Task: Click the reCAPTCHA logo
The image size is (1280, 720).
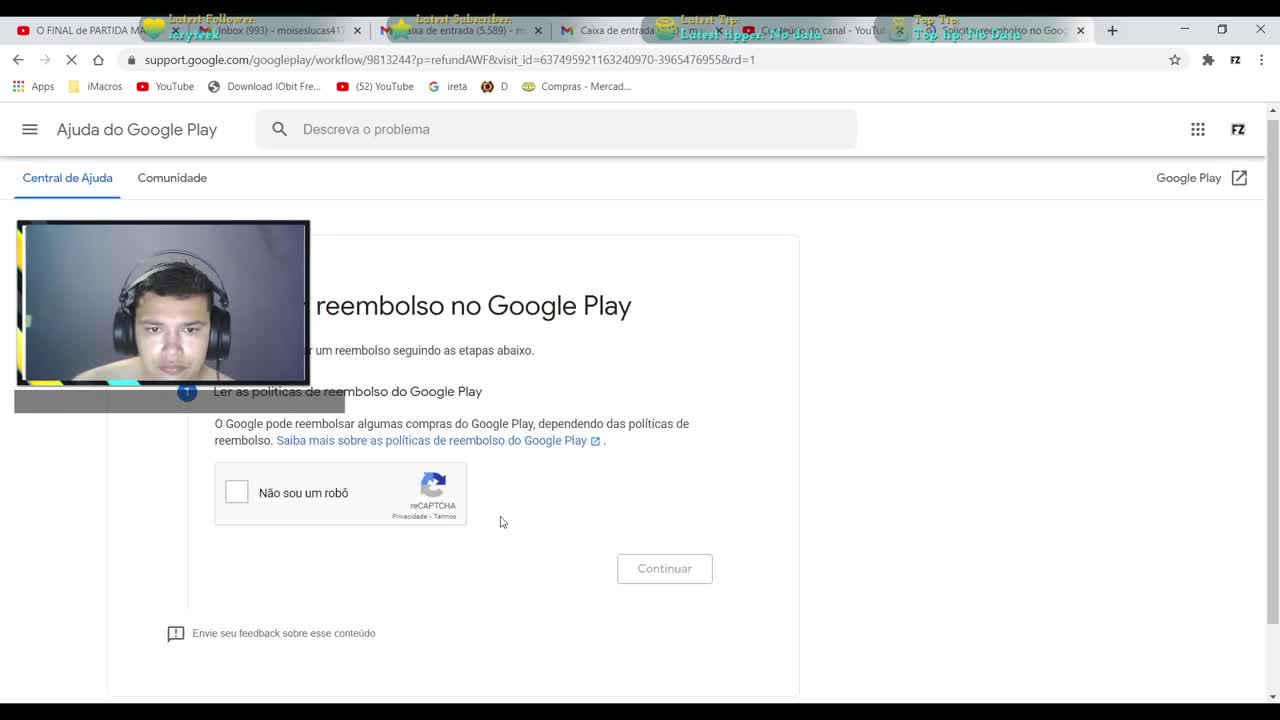Action: [433, 485]
